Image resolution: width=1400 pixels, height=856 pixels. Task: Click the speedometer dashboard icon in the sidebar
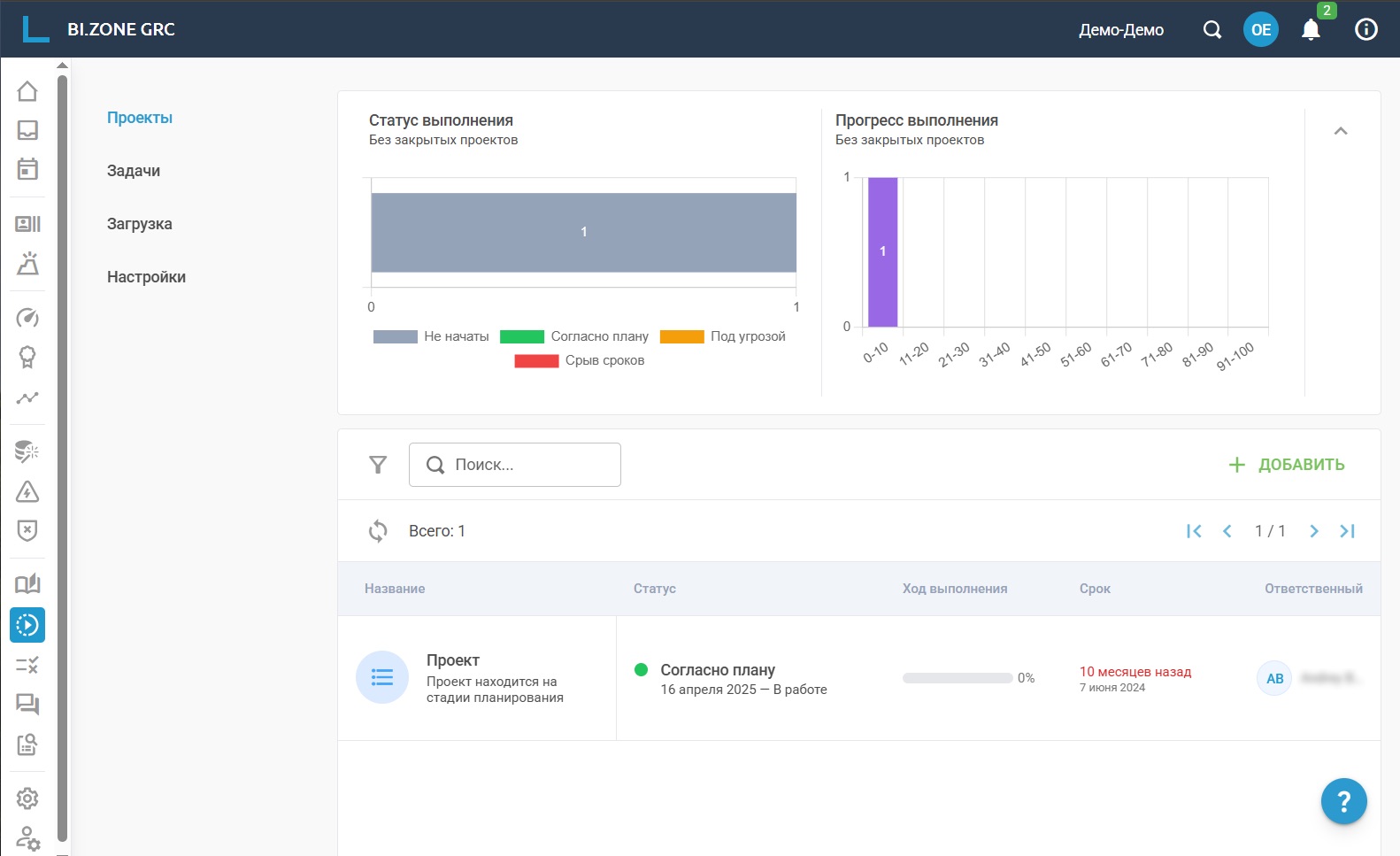pos(27,318)
